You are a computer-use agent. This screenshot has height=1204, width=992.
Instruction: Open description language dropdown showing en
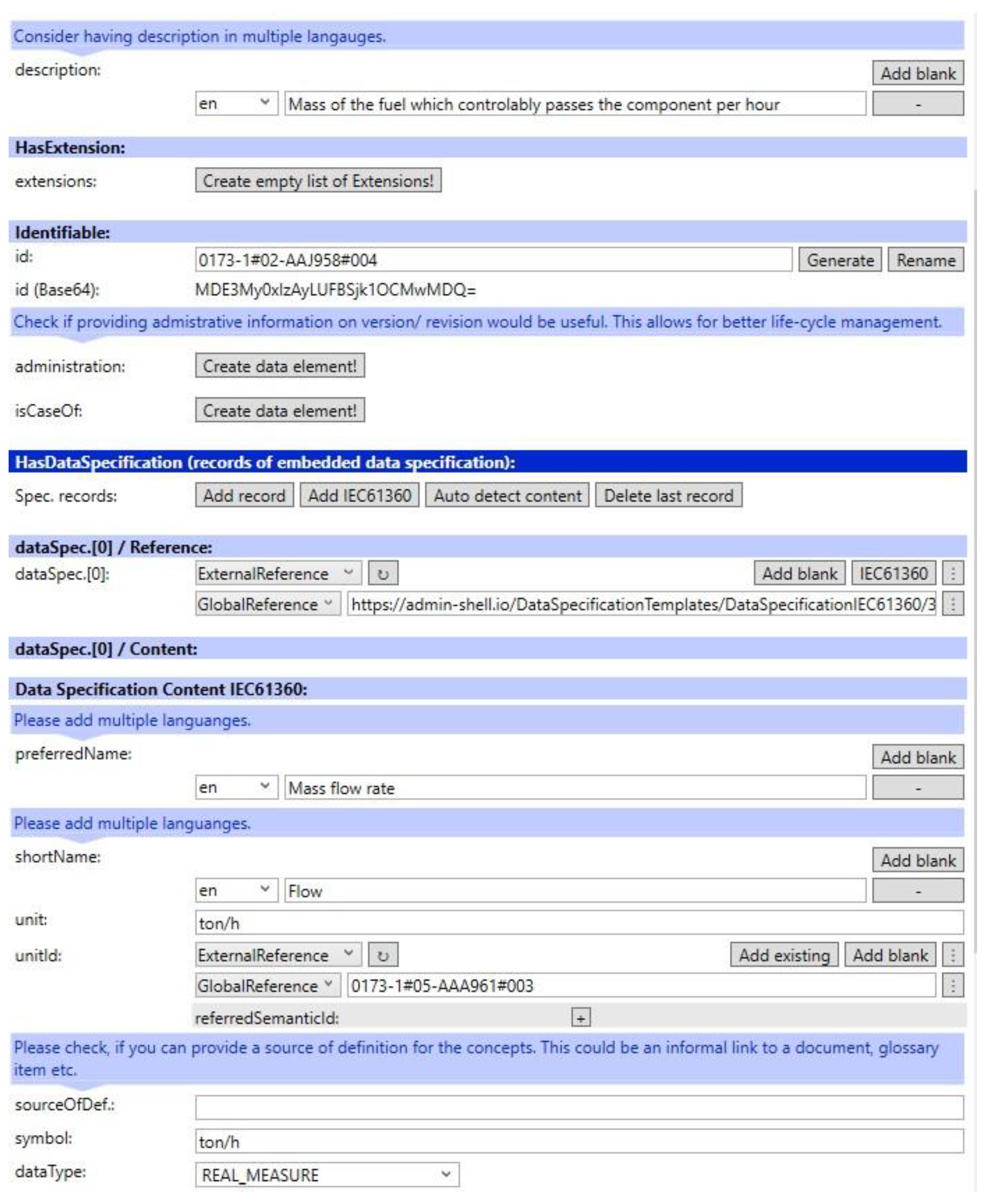[x=236, y=104]
